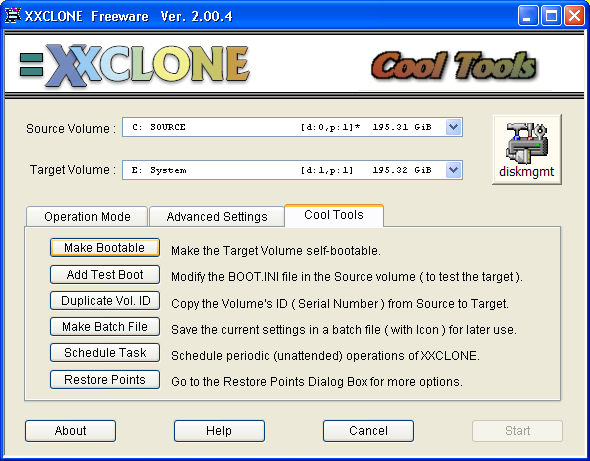Image resolution: width=590 pixels, height=461 pixels.
Task: Click the XXCLONE logo banner
Action: pos(134,65)
